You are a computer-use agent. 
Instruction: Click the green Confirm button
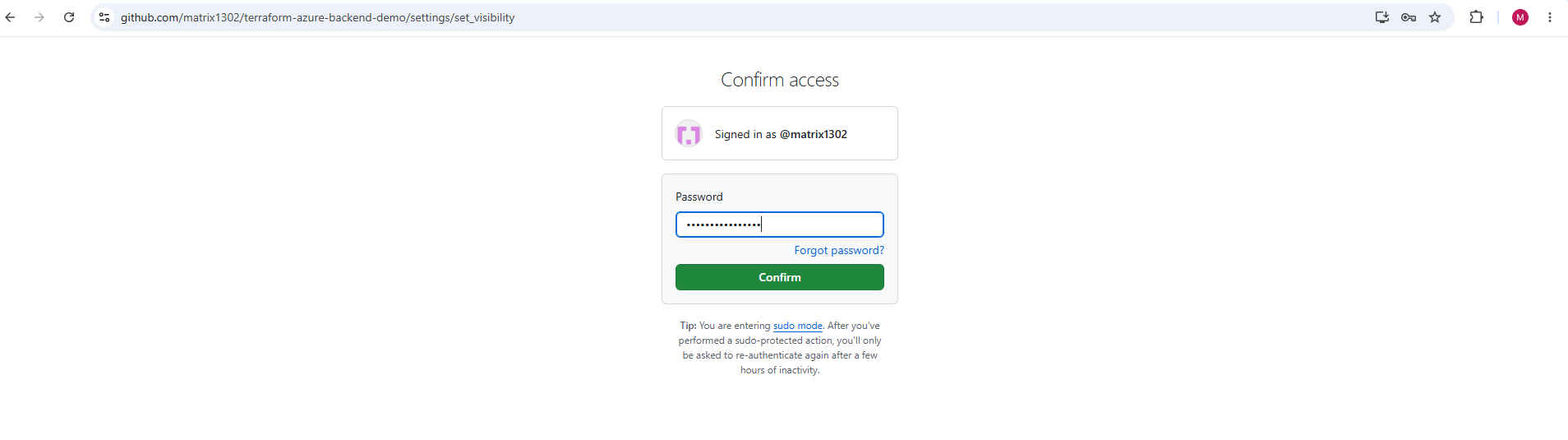(x=780, y=277)
